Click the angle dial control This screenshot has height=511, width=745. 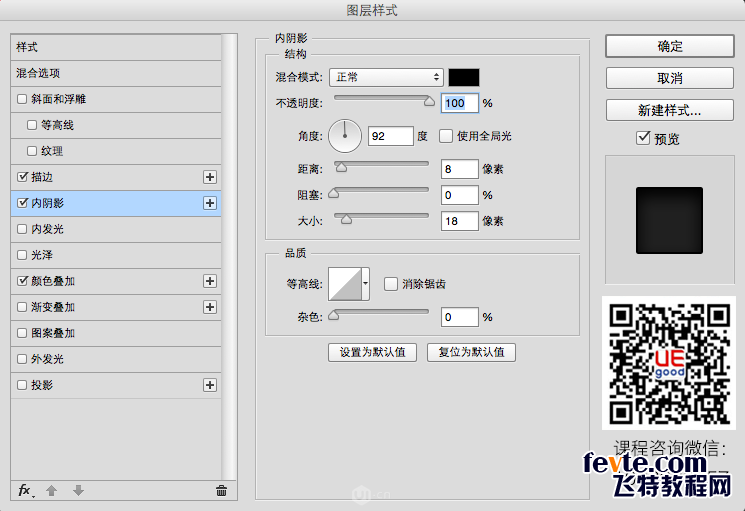[345, 136]
